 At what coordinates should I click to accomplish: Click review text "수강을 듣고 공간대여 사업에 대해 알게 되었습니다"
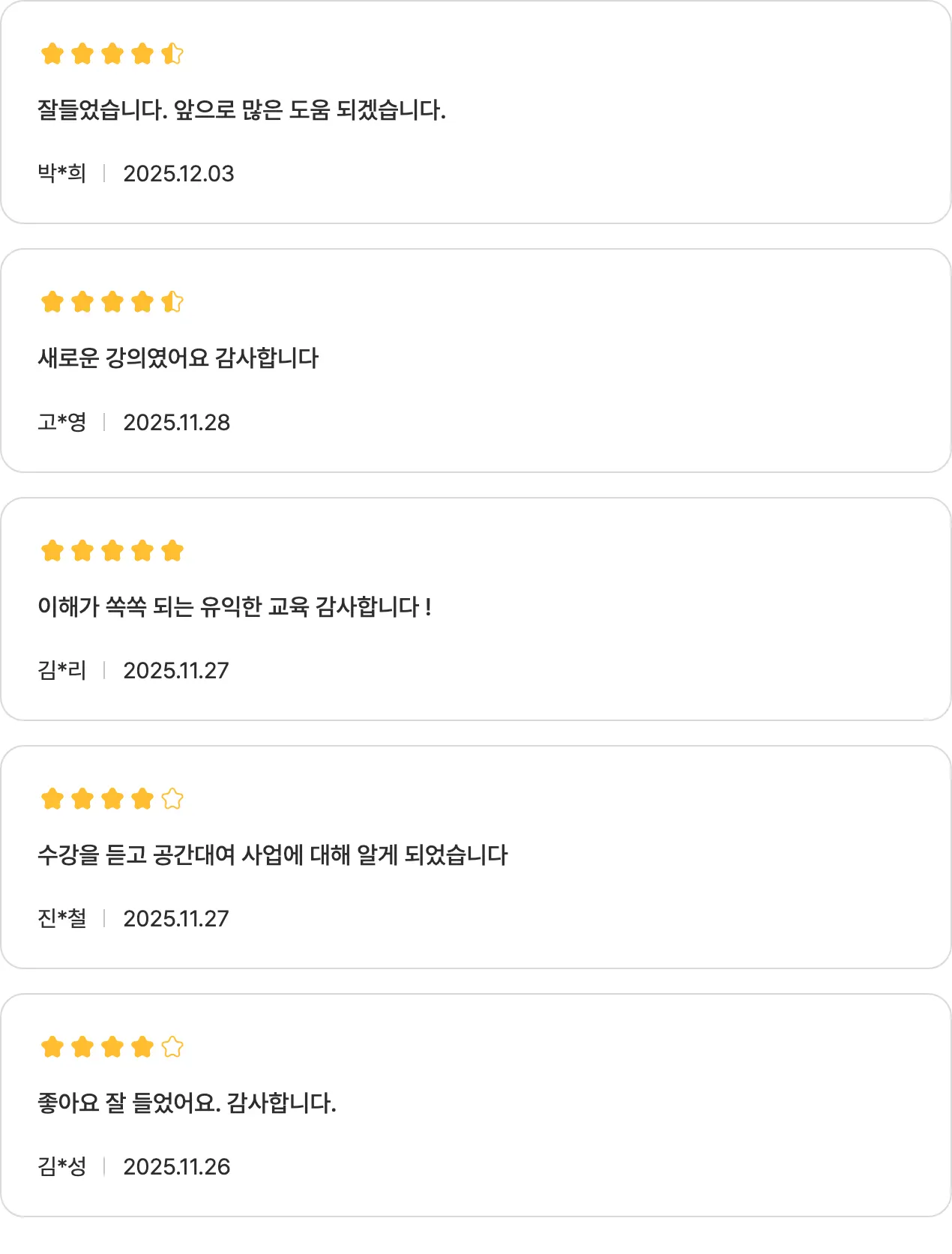tap(273, 854)
